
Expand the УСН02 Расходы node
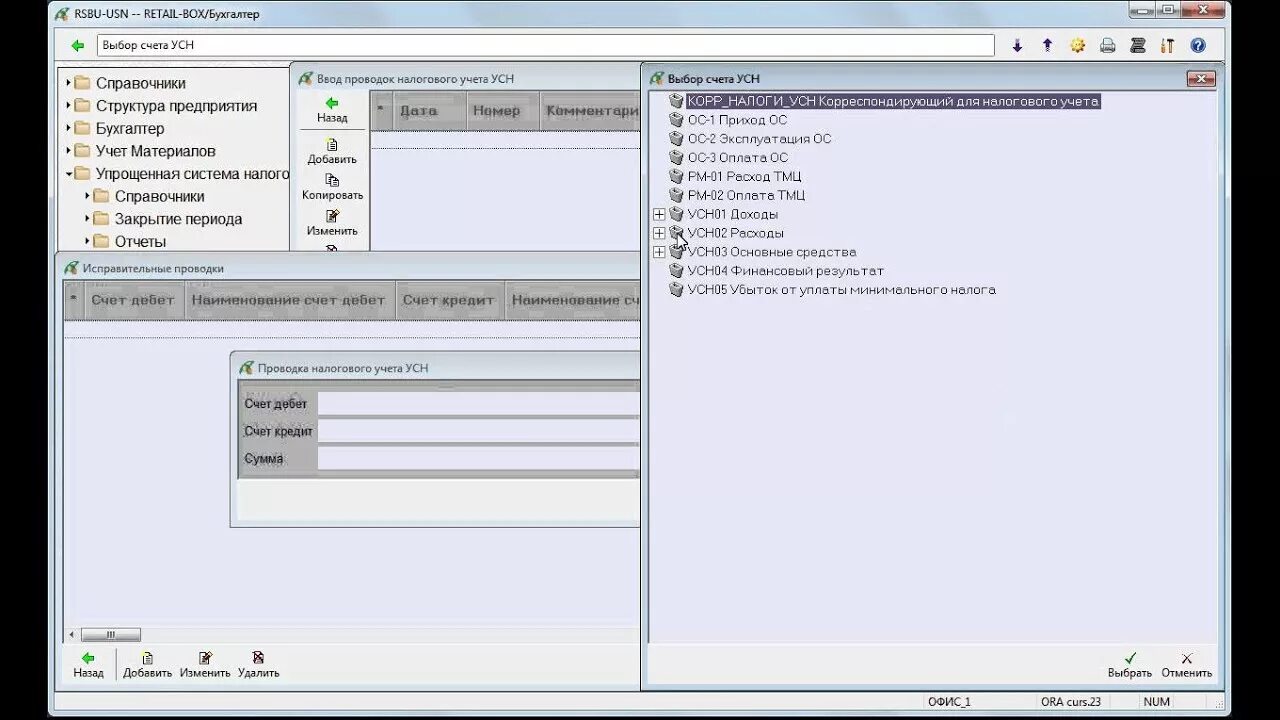(x=659, y=233)
